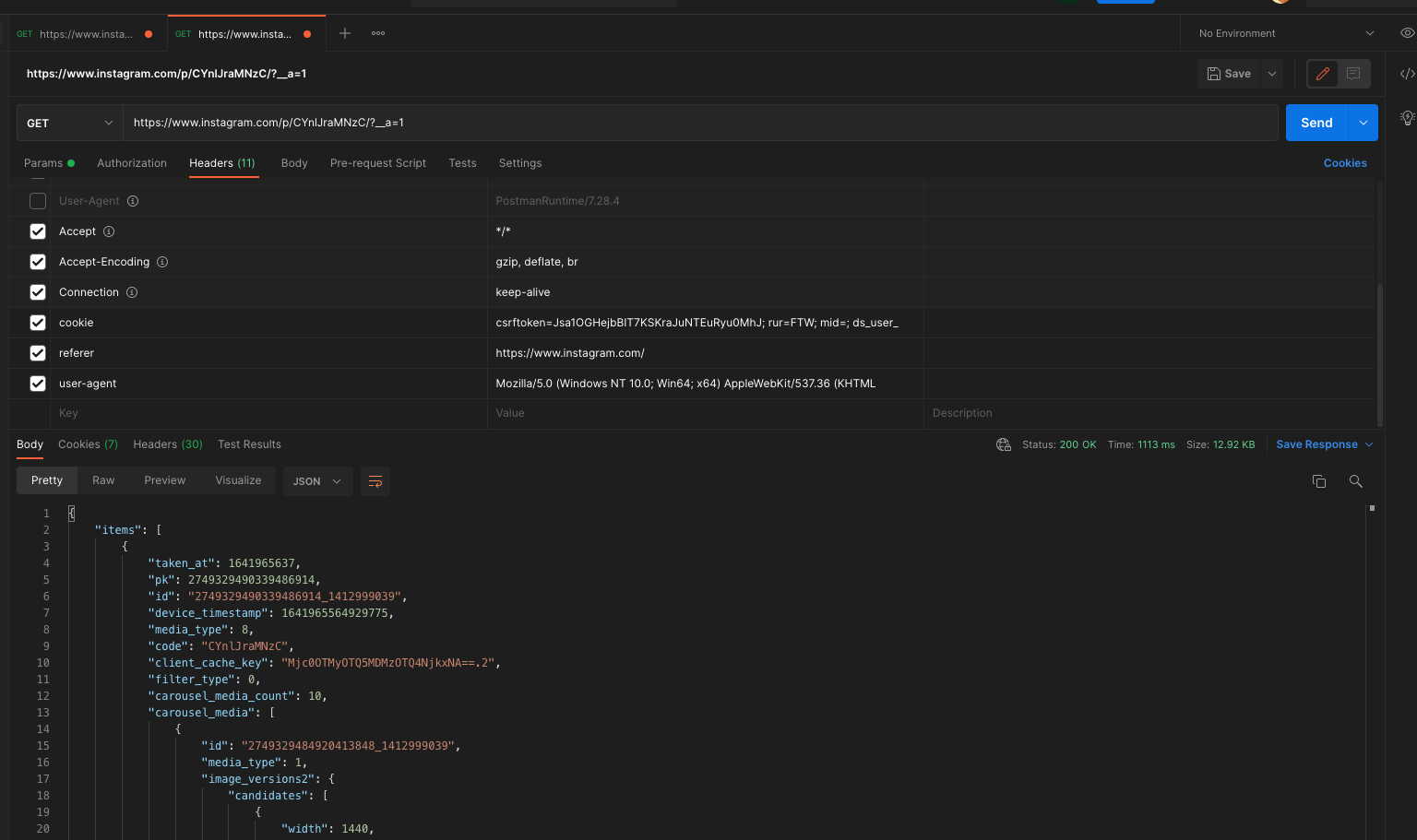Screen dimensions: 1417x840
Task: Click the globe network info icon
Action: click(x=1003, y=444)
